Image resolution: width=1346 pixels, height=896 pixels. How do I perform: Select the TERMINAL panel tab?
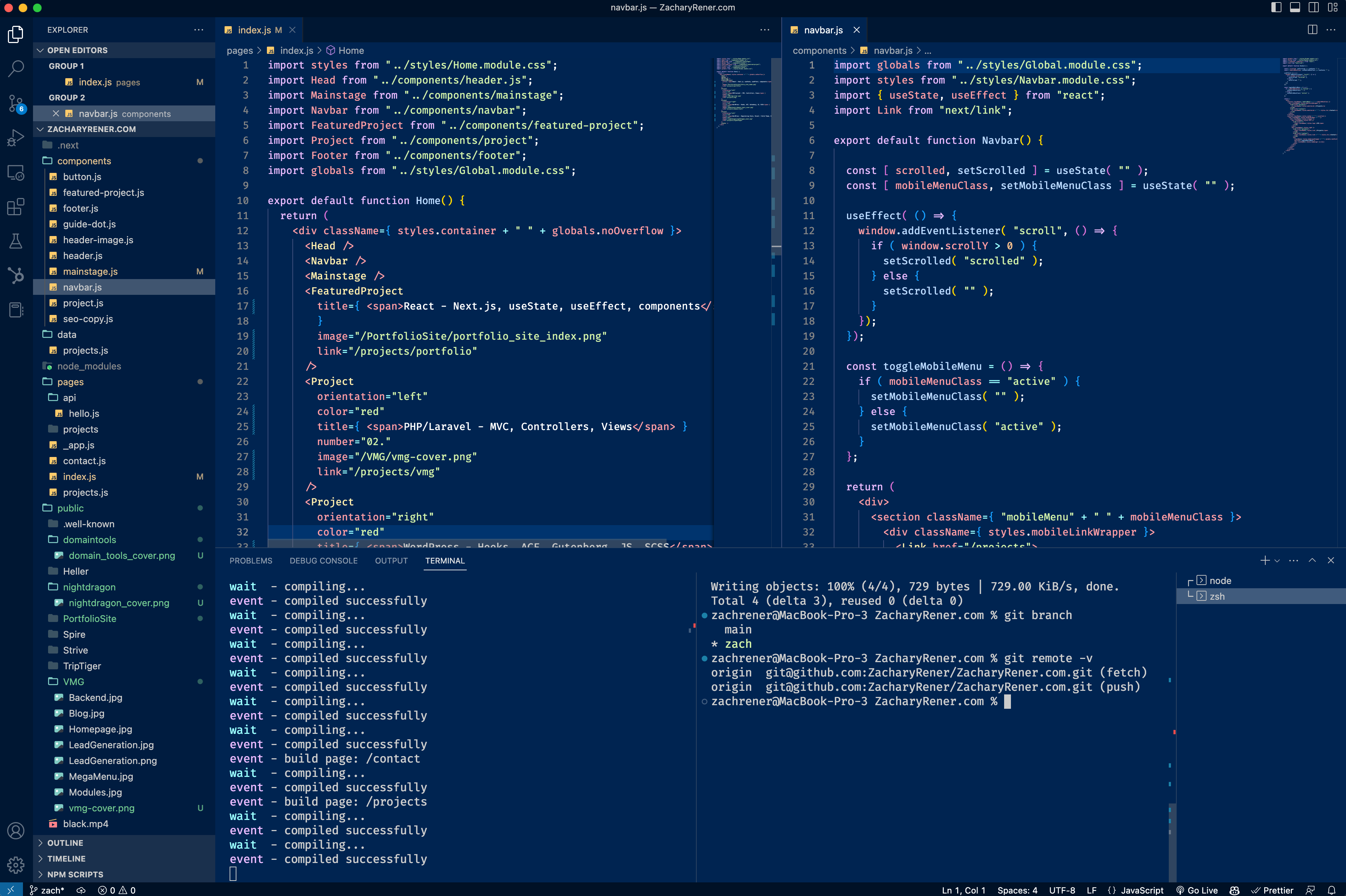pos(445,561)
